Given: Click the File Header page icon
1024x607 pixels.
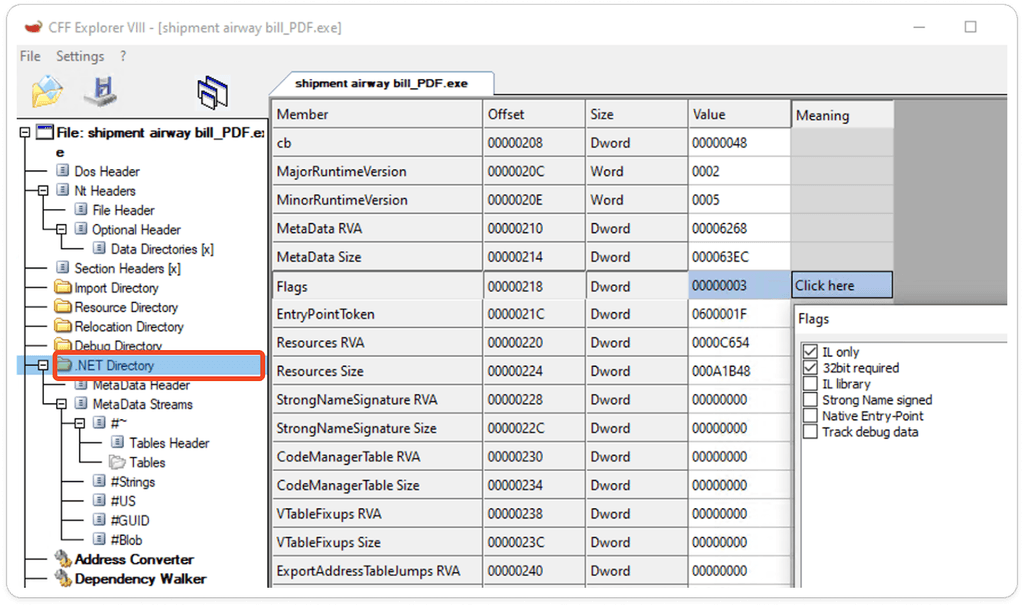Looking at the screenshot, I should (x=81, y=210).
